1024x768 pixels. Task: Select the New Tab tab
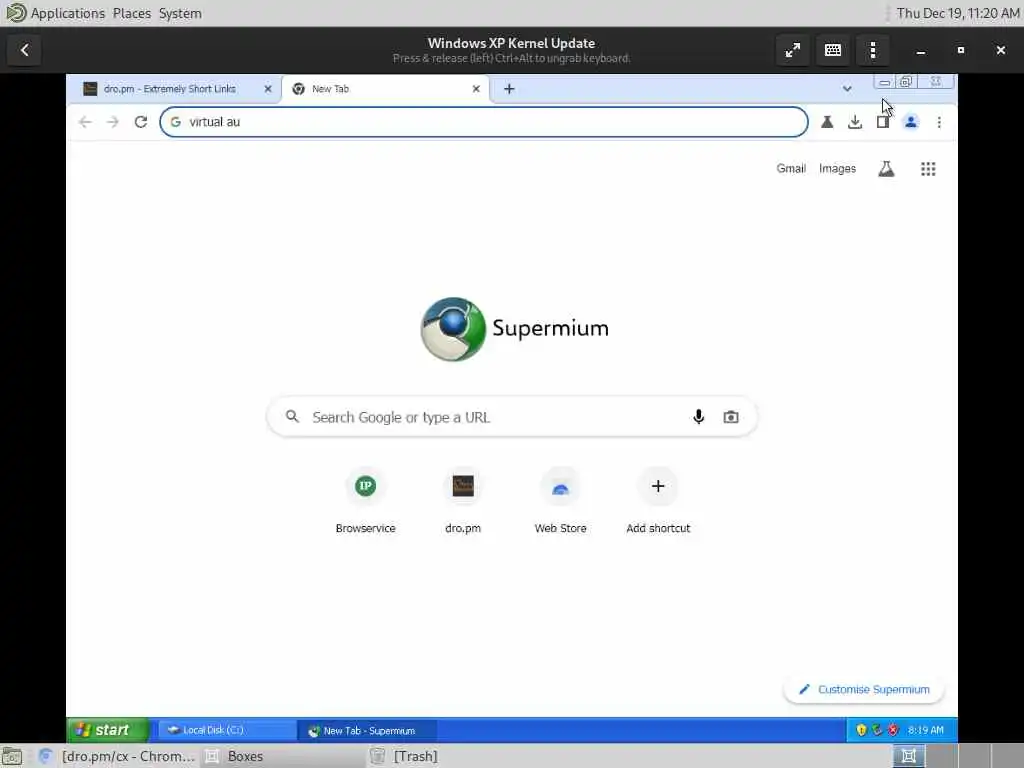tap(385, 89)
